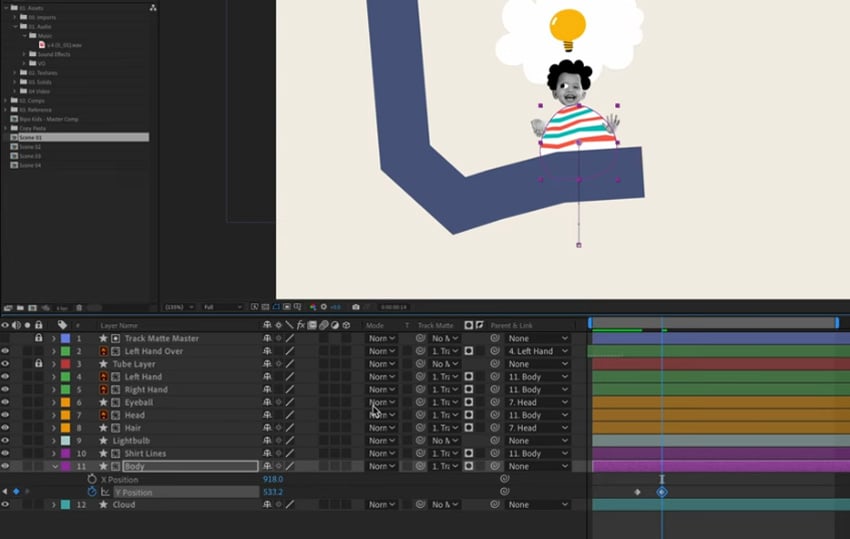Unlock the Track Matte Master layer

coord(38,338)
